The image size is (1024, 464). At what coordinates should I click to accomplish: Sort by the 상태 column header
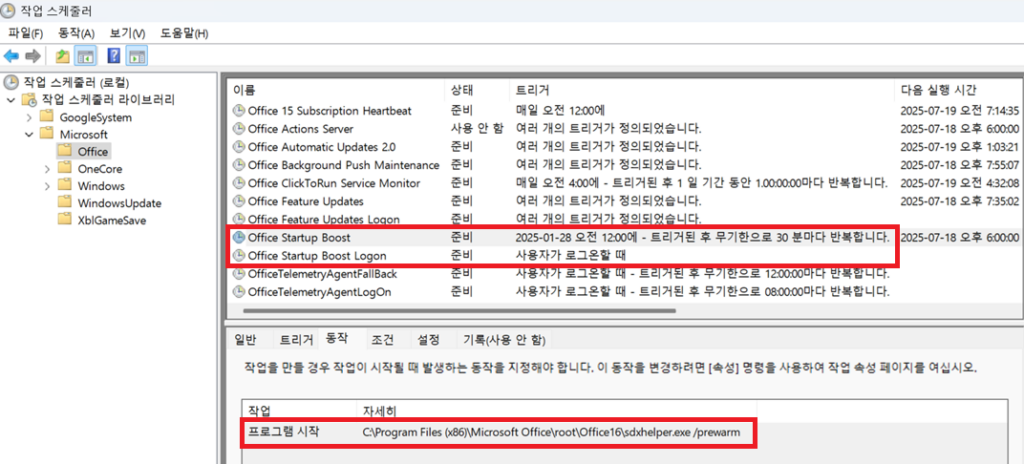tap(477, 90)
